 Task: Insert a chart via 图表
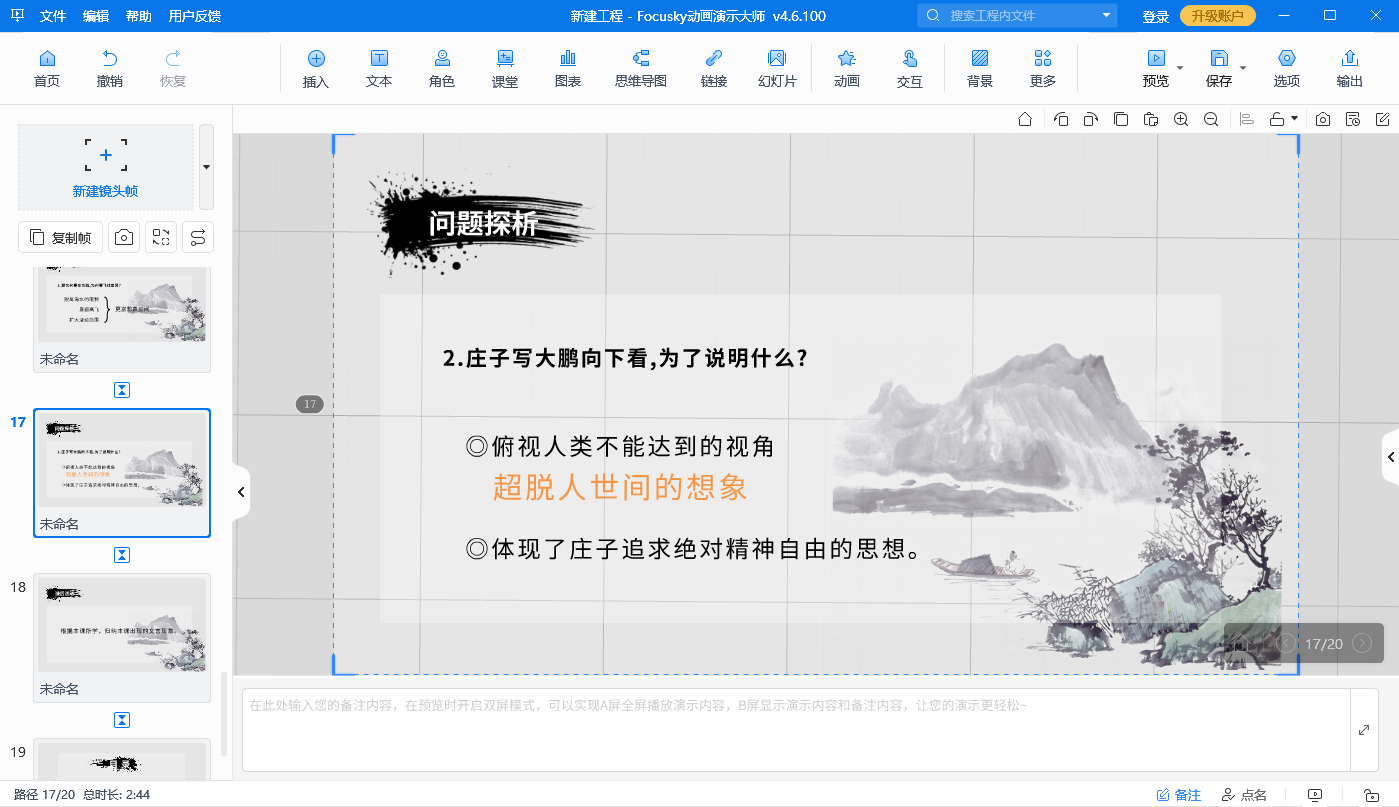click(568, 69)
